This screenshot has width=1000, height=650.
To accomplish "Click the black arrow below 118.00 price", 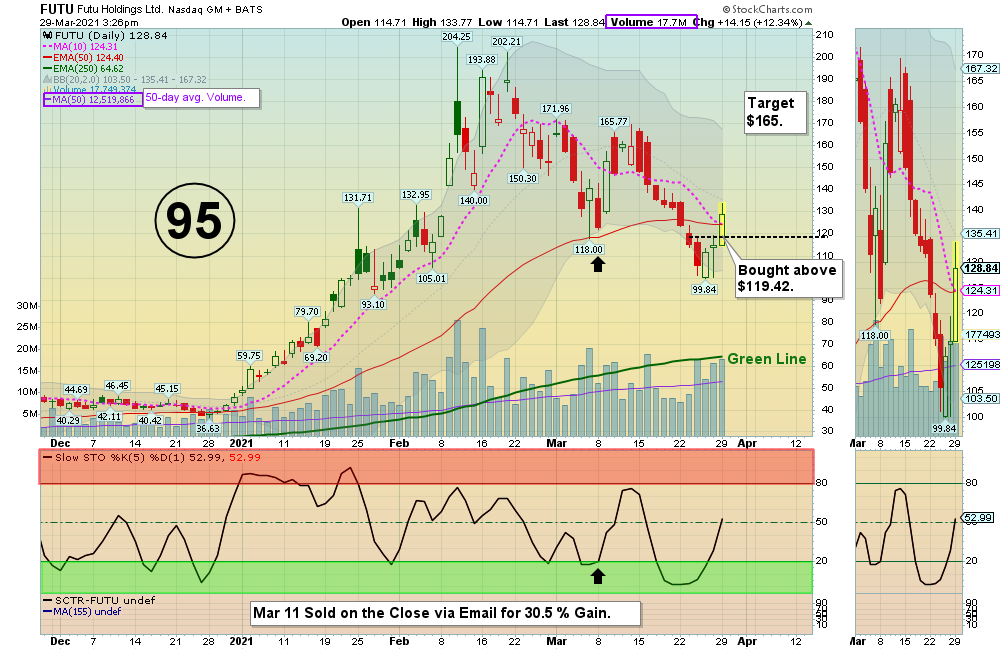I will pyautogui.click(x=598, y=264).
